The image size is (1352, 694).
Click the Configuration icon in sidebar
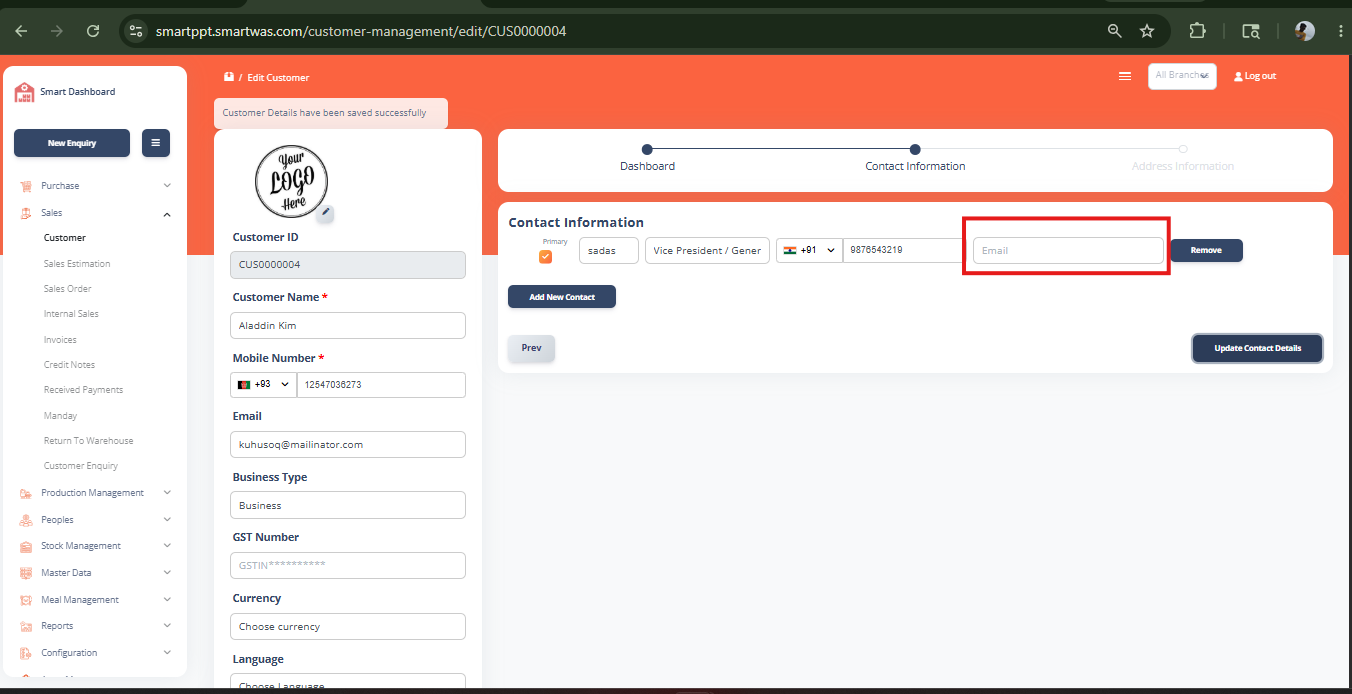pos(26,653)
